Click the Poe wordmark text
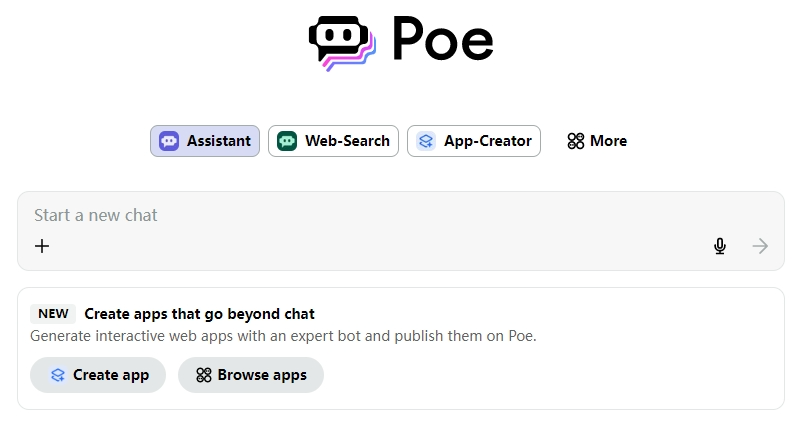This screenshot has width=804, height=424. [443, 39]
